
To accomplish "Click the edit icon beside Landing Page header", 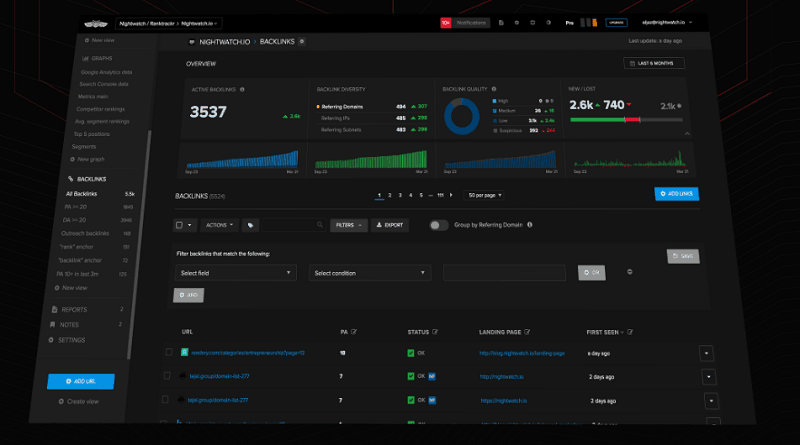I will coord(529,330).
